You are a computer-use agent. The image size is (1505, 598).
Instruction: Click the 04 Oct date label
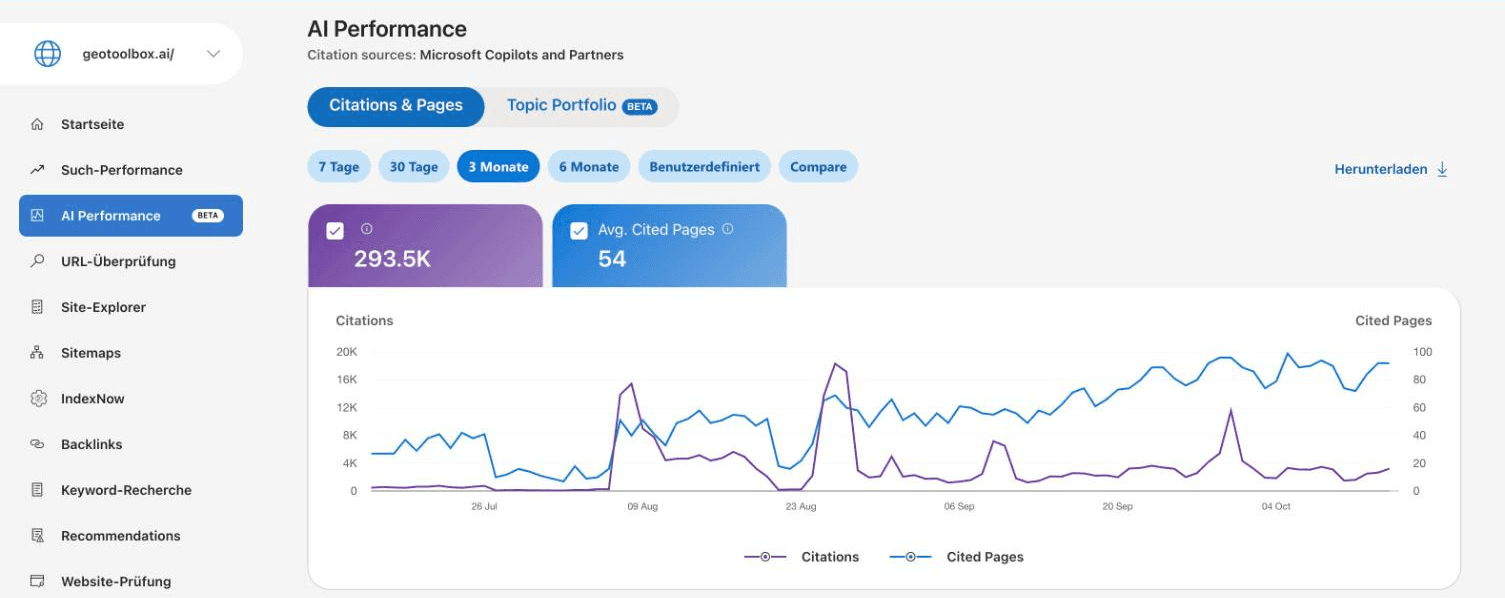(1276, 507)
